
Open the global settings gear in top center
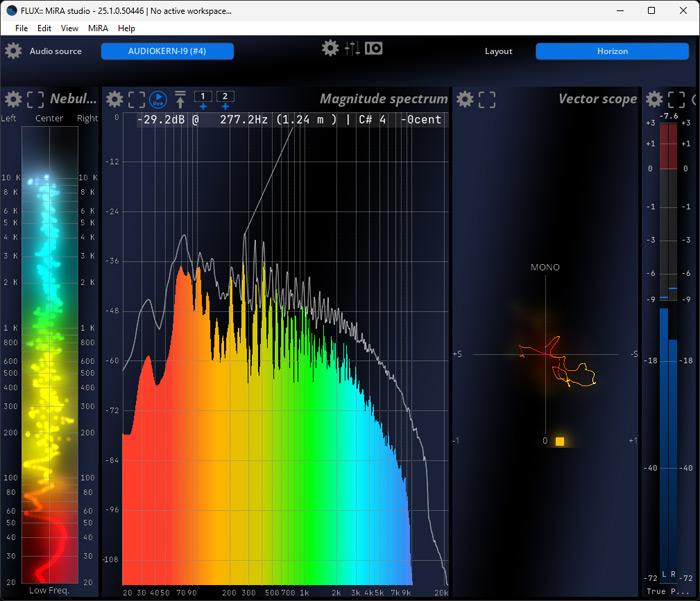click(x=330, y=48)
